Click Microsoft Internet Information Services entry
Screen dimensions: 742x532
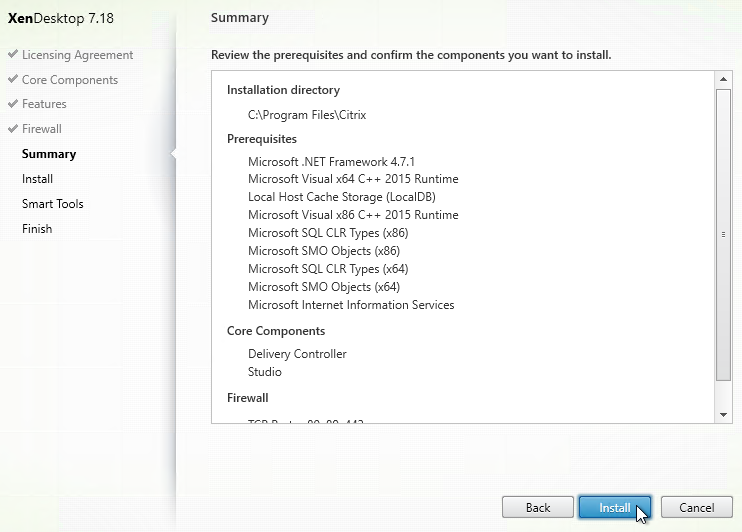point(351,305)
